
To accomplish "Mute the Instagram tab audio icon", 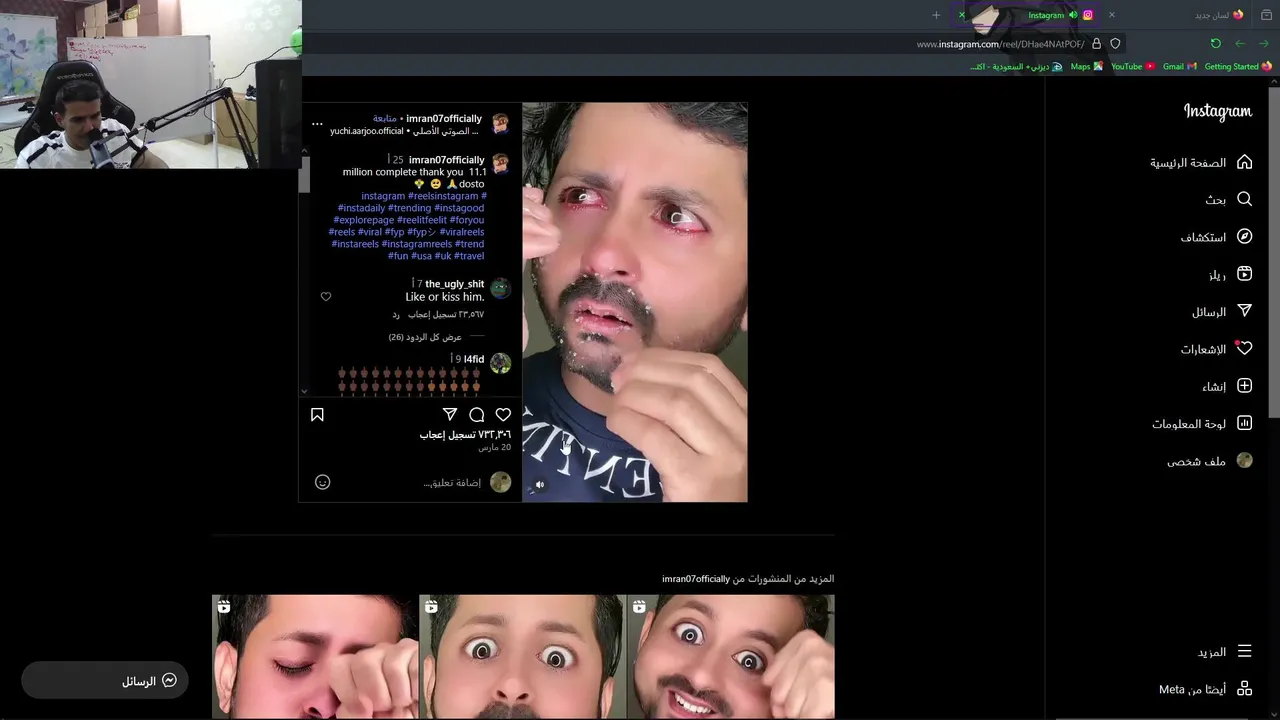I will [1073, 15].
